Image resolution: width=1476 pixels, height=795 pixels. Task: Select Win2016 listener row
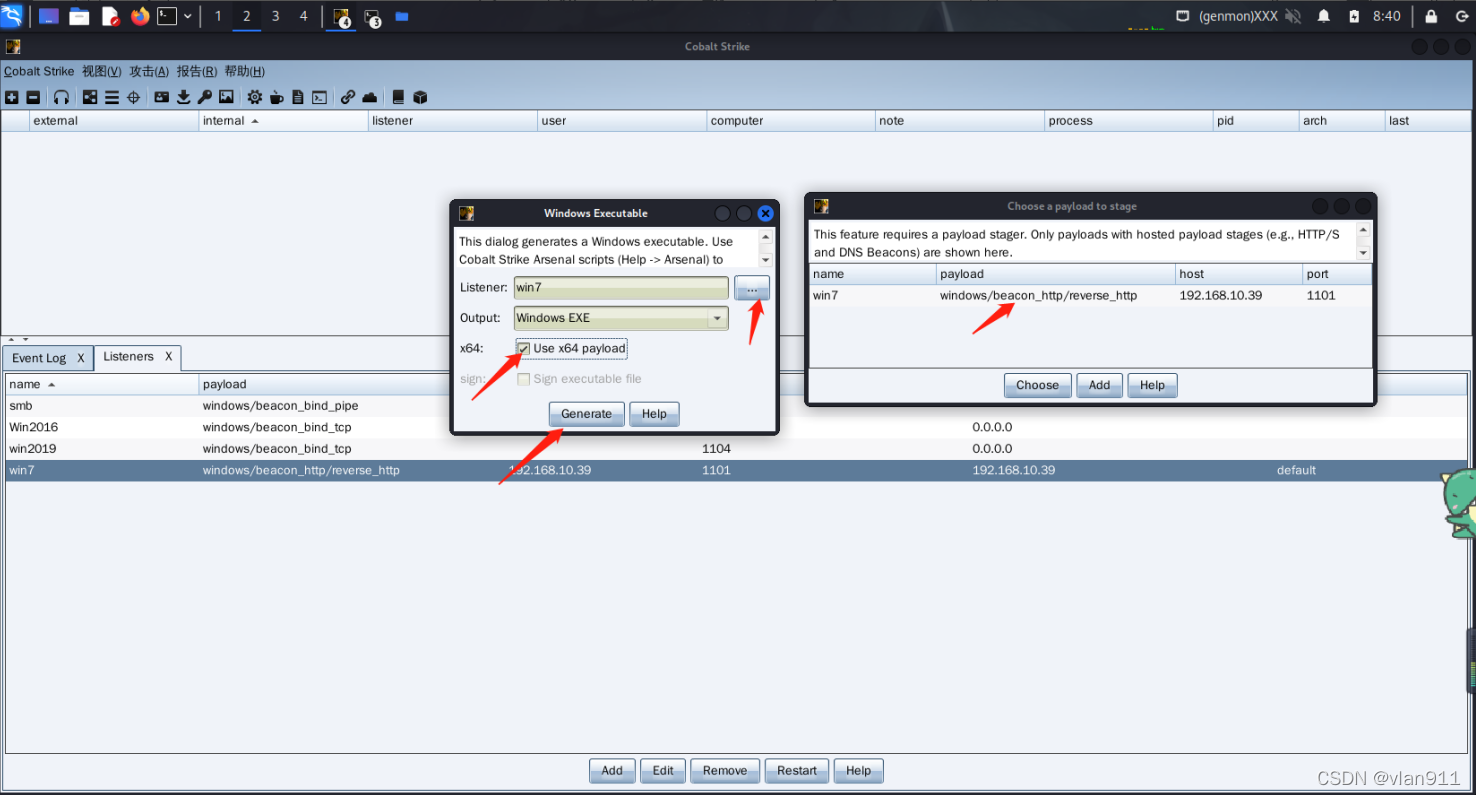737,427
